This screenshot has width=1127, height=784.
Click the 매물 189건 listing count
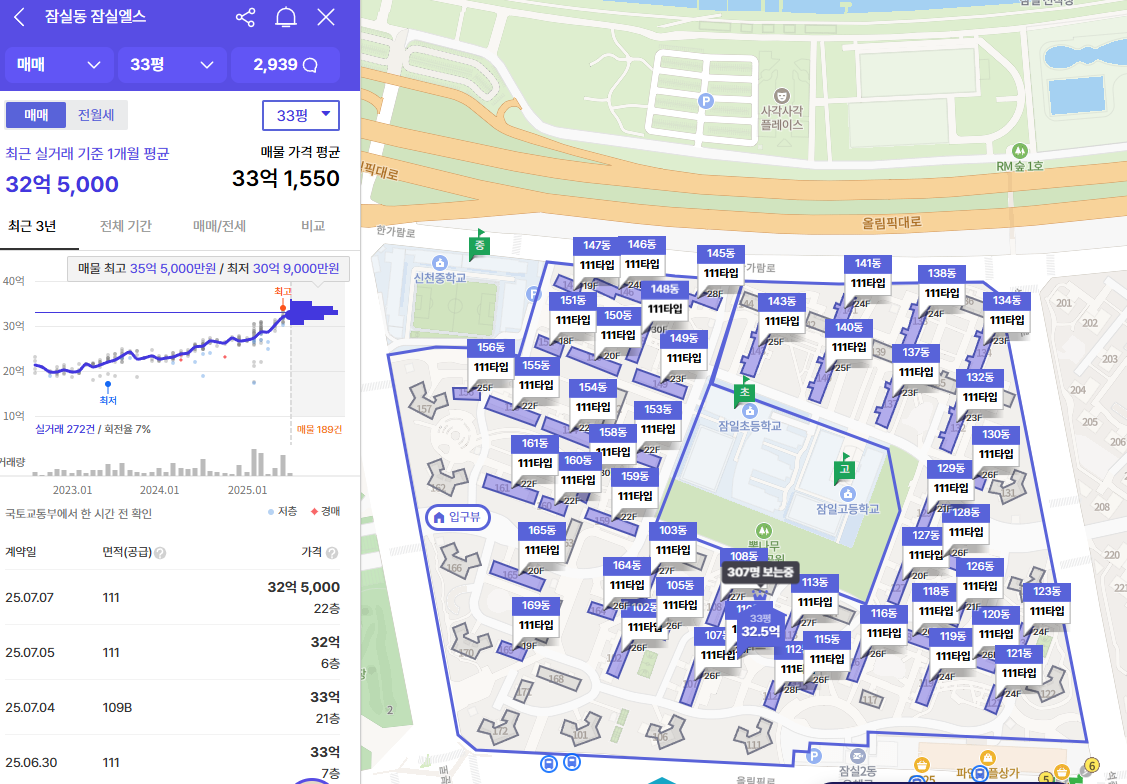[x=319, y=429]
